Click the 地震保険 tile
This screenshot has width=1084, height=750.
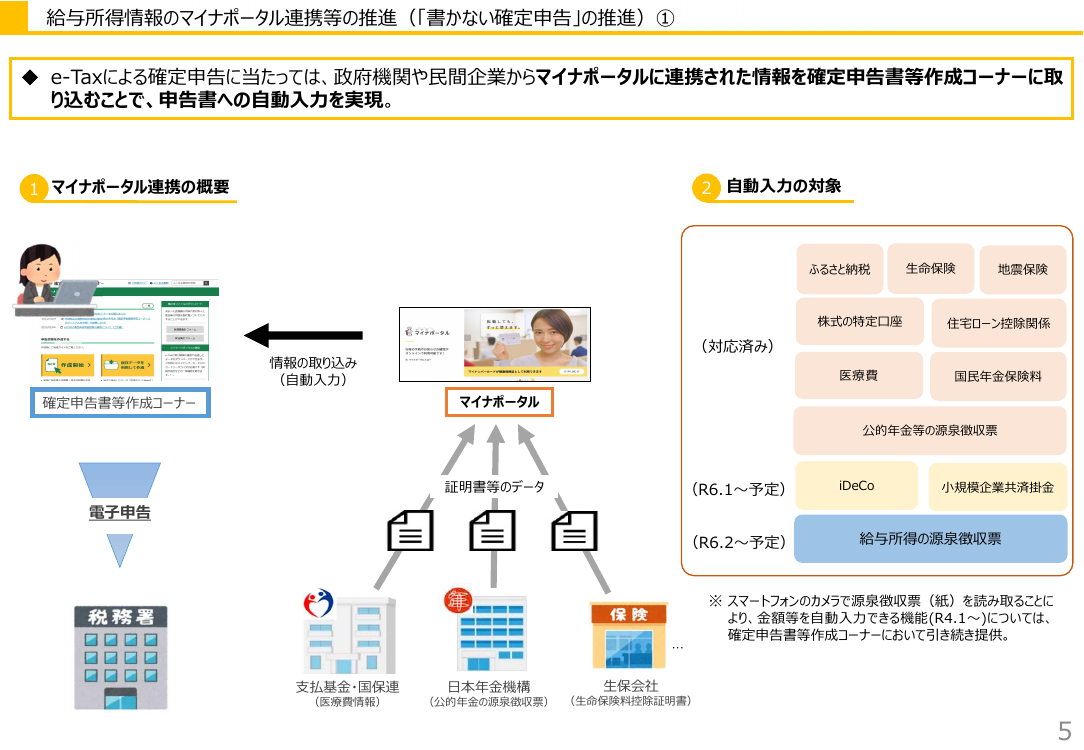1022,269
